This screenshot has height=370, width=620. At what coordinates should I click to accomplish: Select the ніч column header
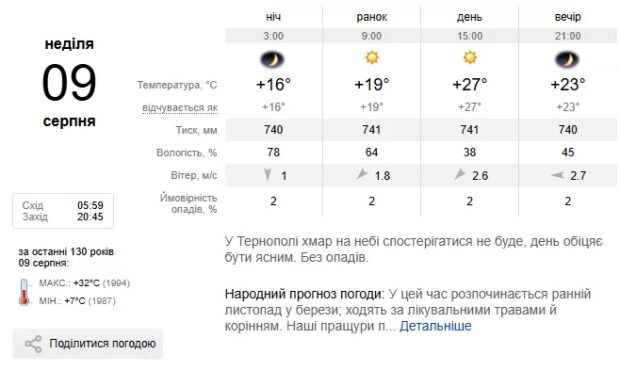[x=273, y=17]
